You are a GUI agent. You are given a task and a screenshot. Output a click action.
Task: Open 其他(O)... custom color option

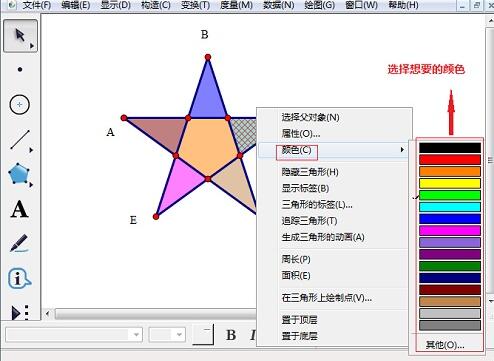click(445, 345)
